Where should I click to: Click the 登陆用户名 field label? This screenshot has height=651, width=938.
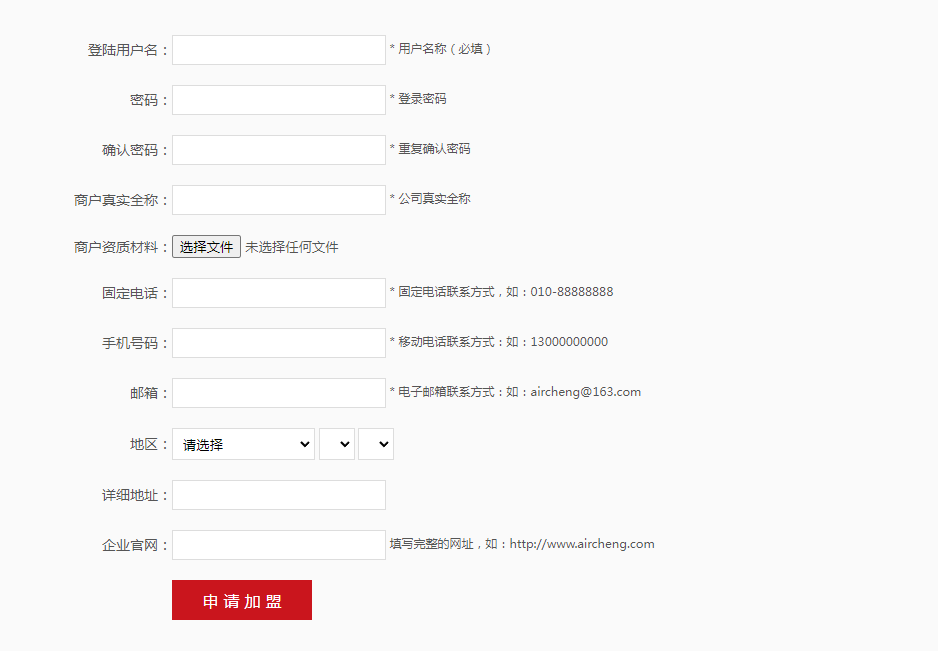point(128,50)
